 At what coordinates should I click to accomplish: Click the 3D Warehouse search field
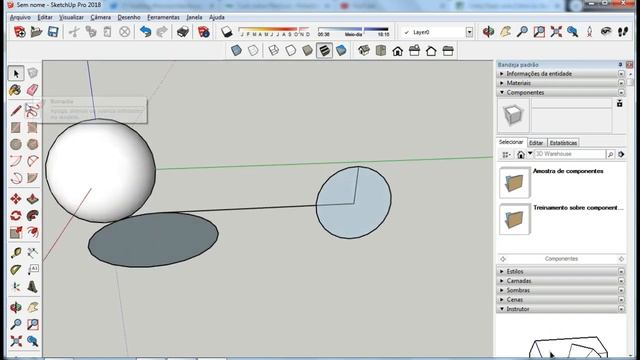coord(570,154)
